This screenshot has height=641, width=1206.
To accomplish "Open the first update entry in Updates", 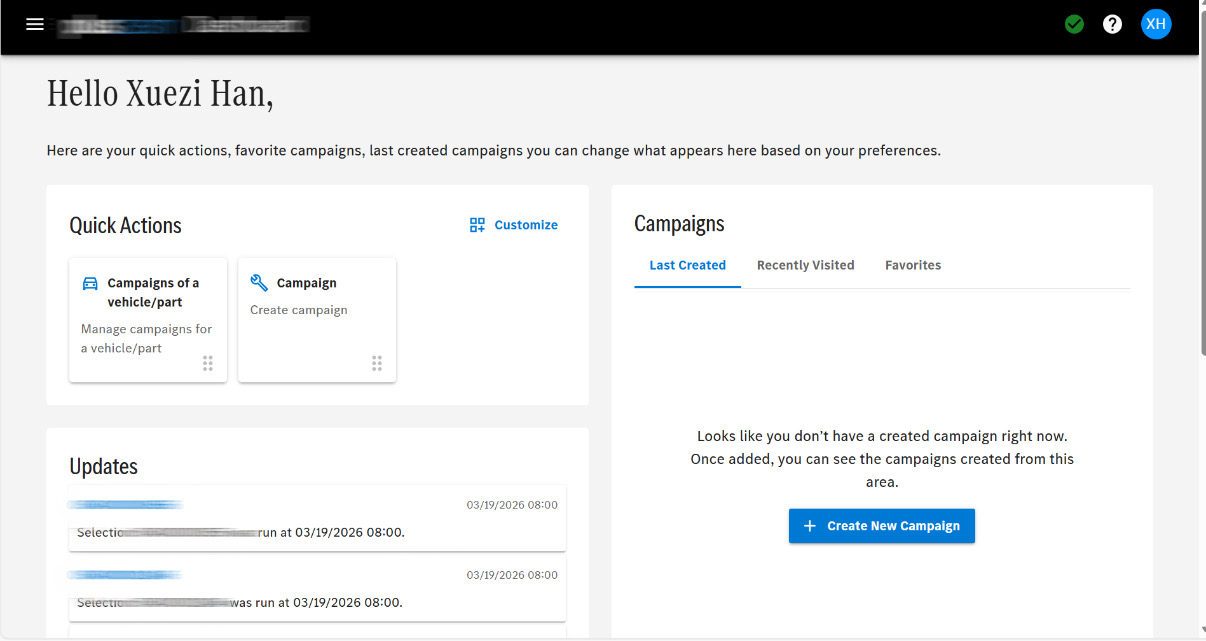I will [316, 519].
